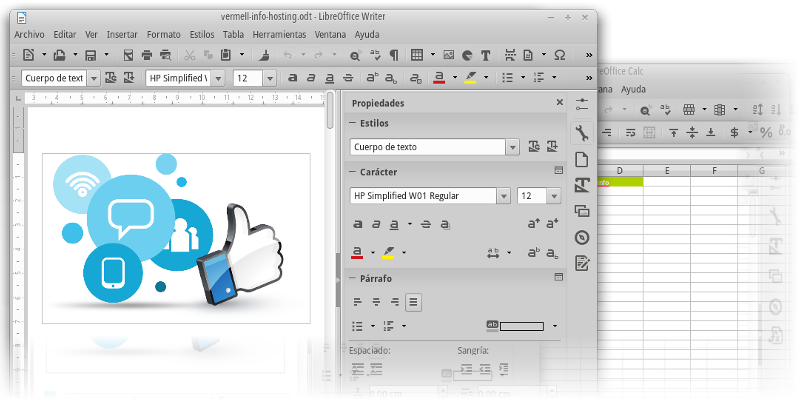800x400 pixels.
Task: Click the New document icon
Action: click(29, 55)
